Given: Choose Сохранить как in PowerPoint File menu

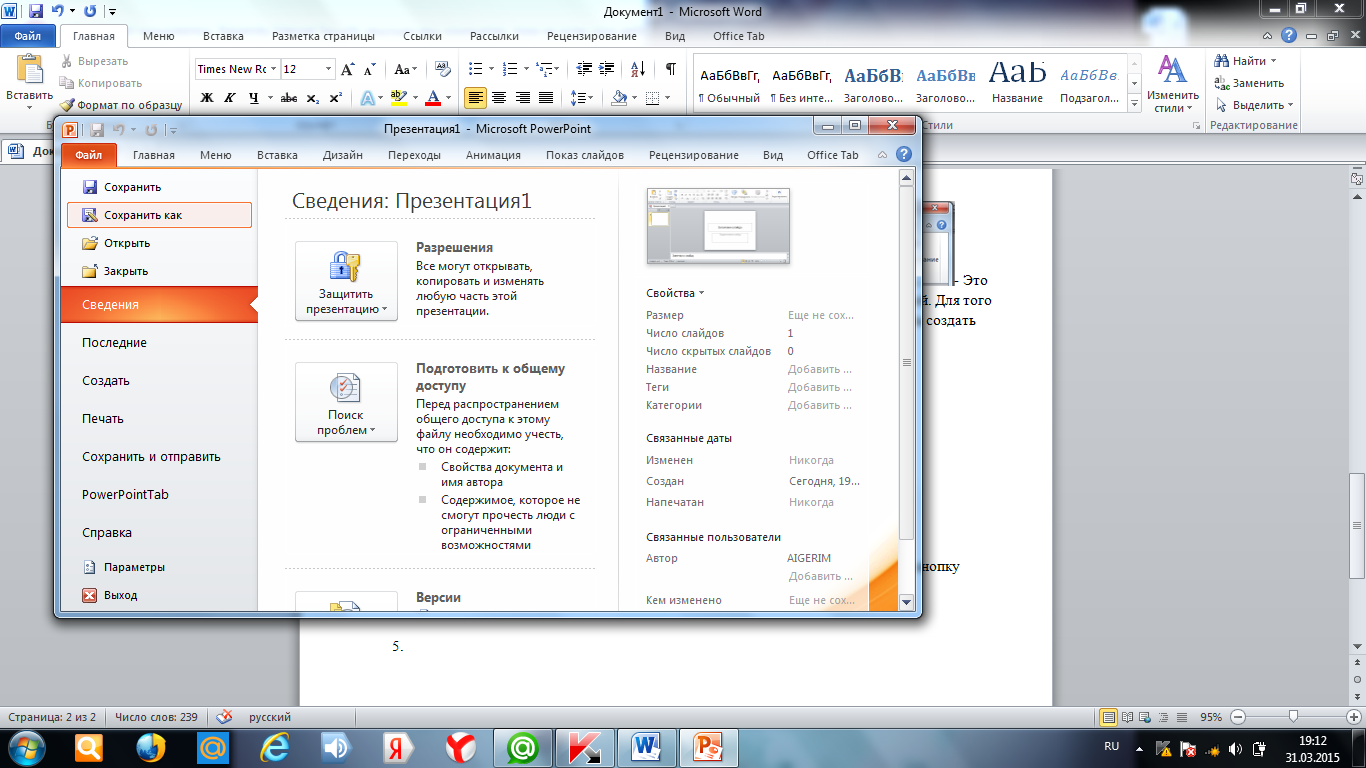Looking at the screenshot, I should [159, 215].
